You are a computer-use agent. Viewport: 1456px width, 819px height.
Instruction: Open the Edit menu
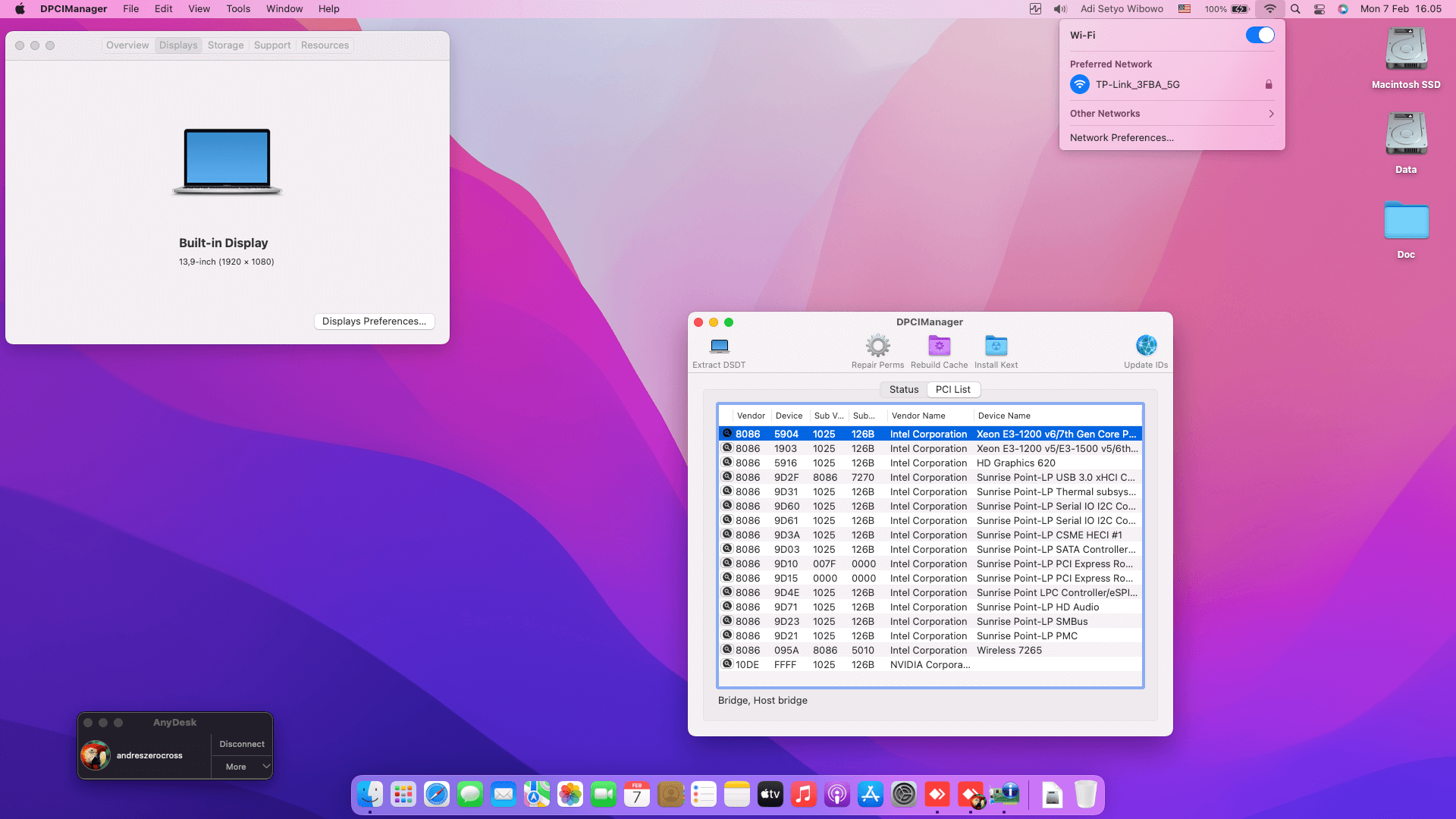[164, 9]
